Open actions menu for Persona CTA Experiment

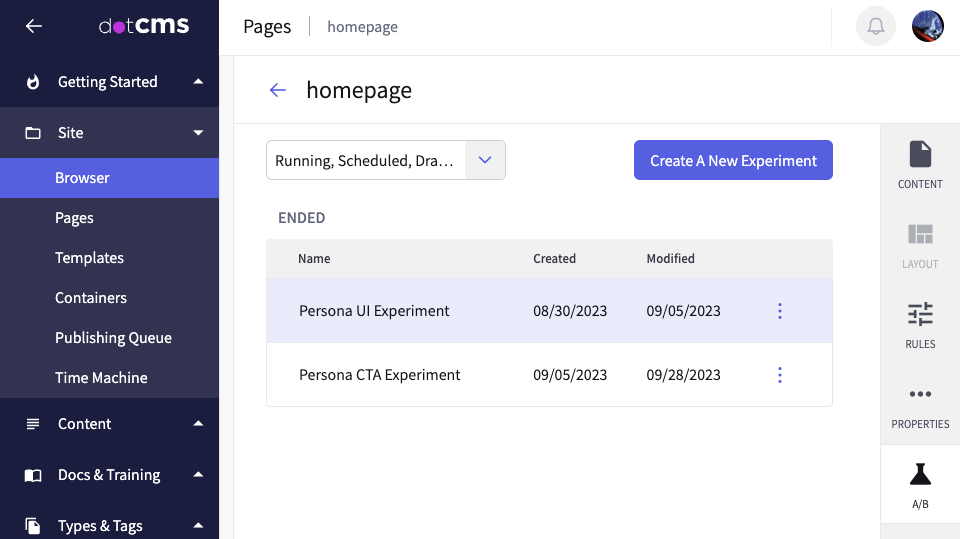point(780,375)
